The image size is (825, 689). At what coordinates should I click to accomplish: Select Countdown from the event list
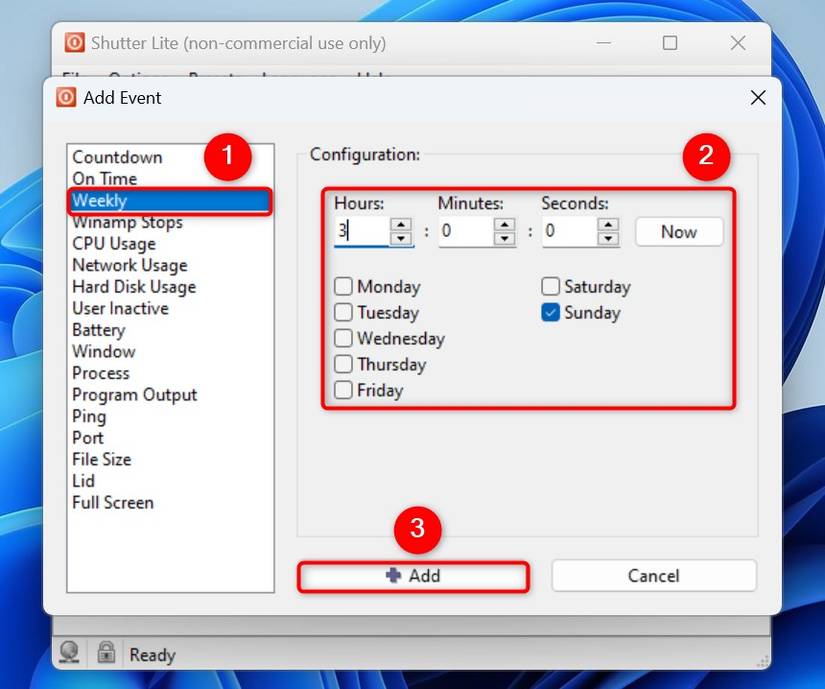pyautogui.click(x=117, y=157)
